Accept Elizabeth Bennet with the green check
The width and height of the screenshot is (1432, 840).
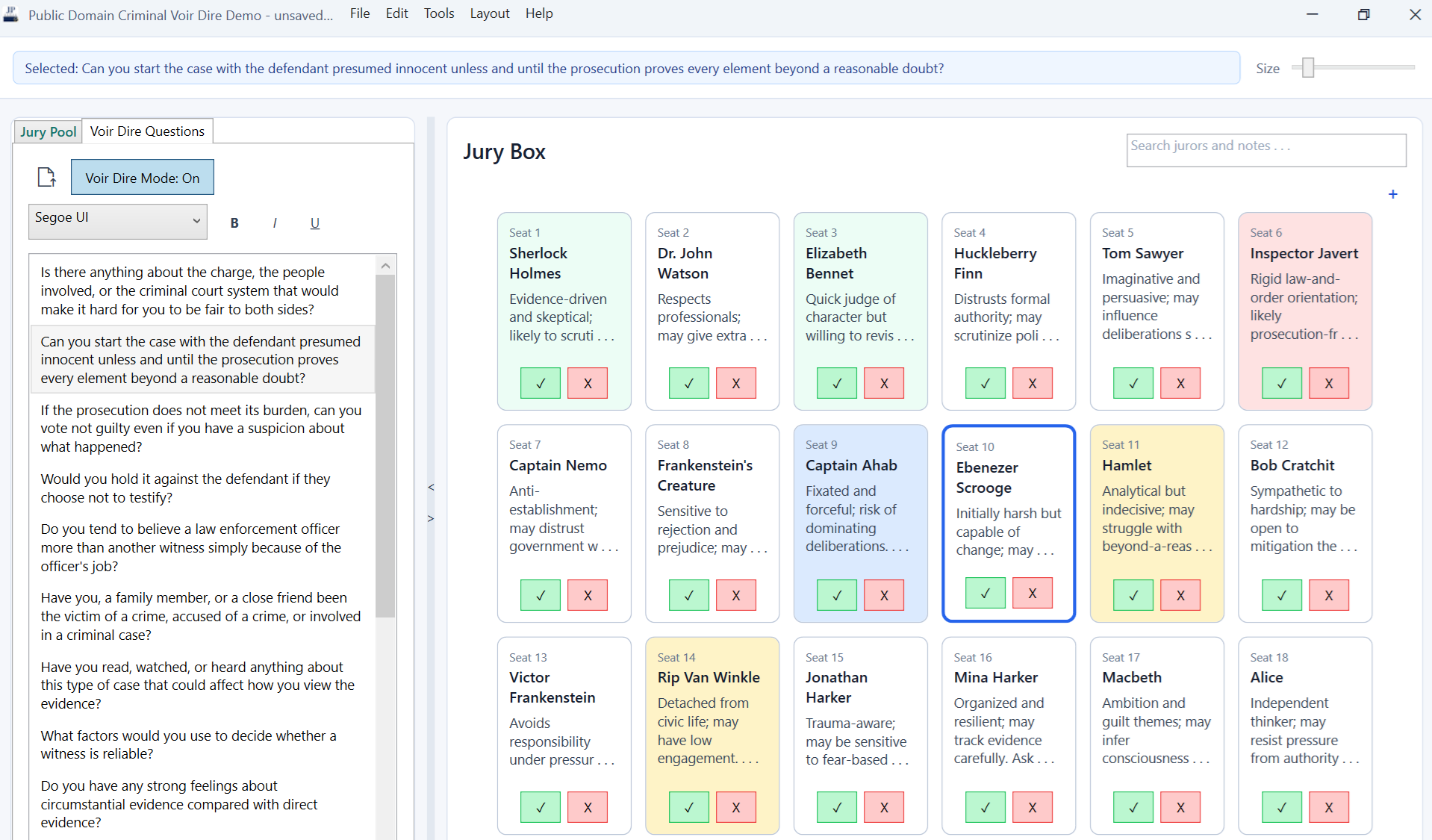coord(837,383)
